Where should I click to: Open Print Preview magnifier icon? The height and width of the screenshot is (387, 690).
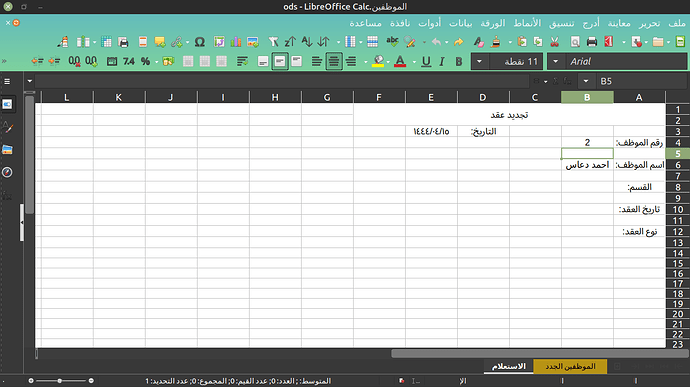click(575, 42)
